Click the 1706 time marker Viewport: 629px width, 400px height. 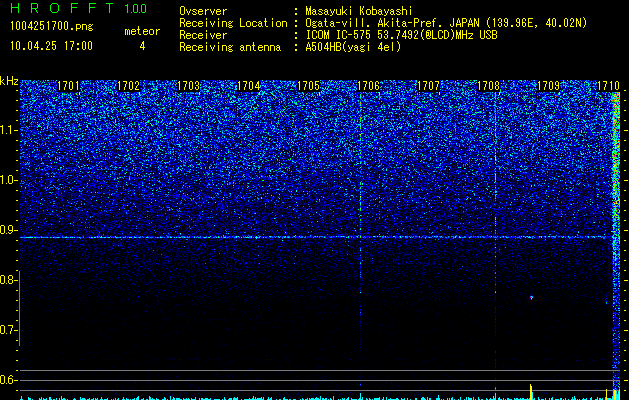pyautogui.click(x=369, y=86)
